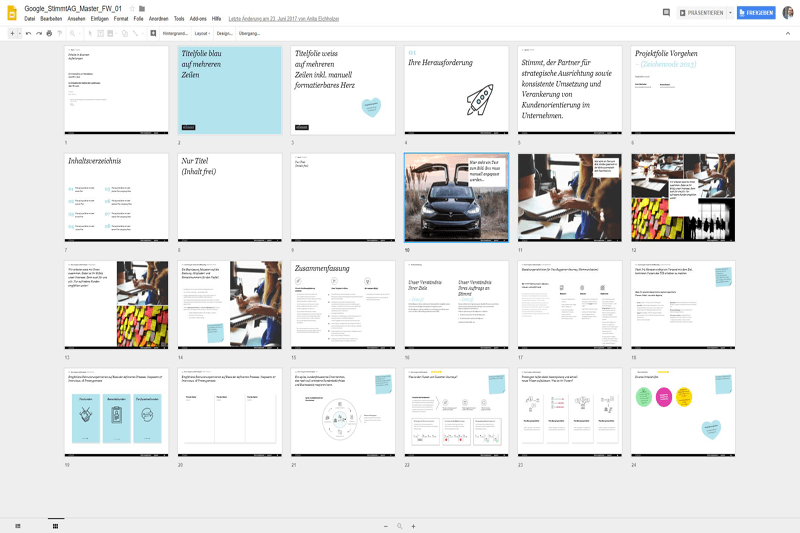Click the toolbar zoom magnifier

click(x=72, y=34)
